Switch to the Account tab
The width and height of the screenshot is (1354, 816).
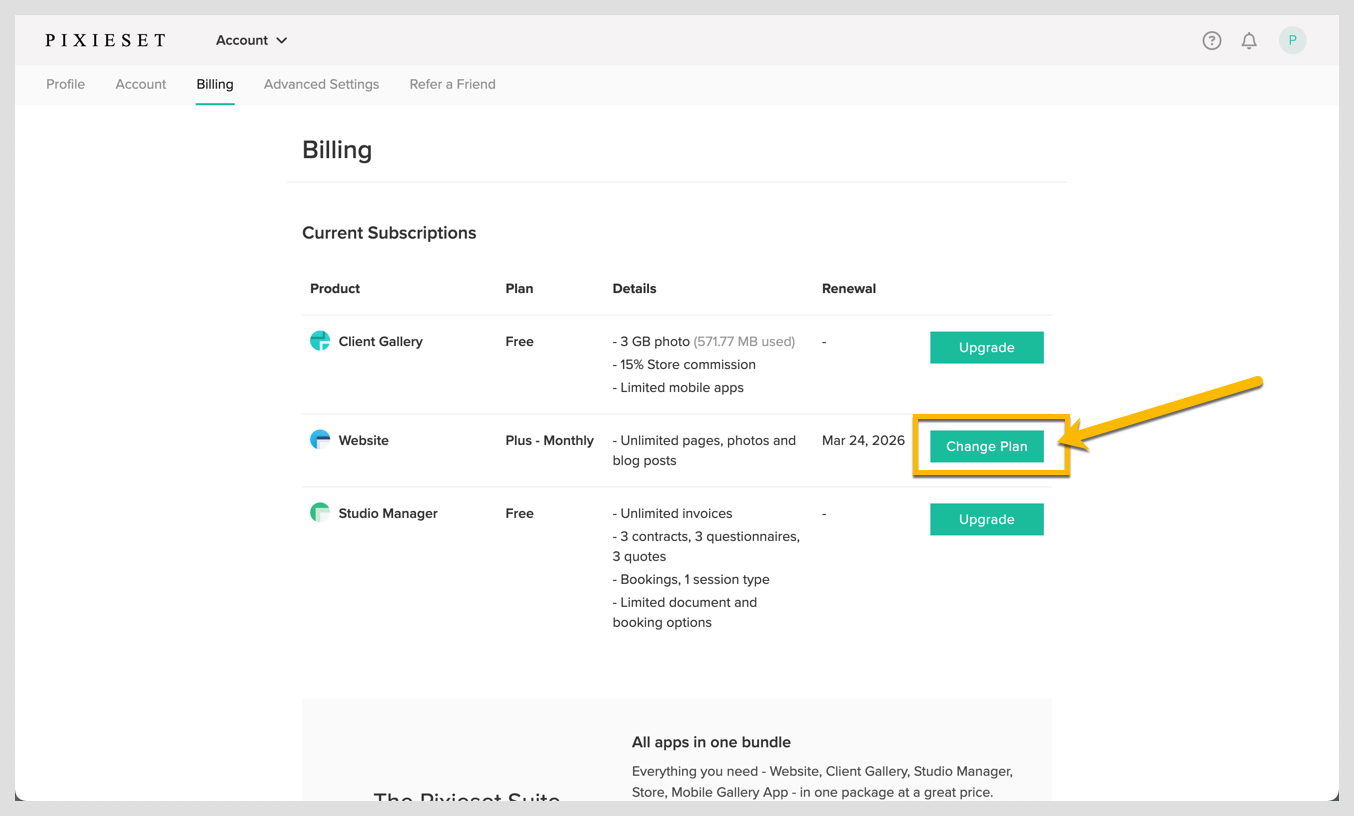point(140,84)
